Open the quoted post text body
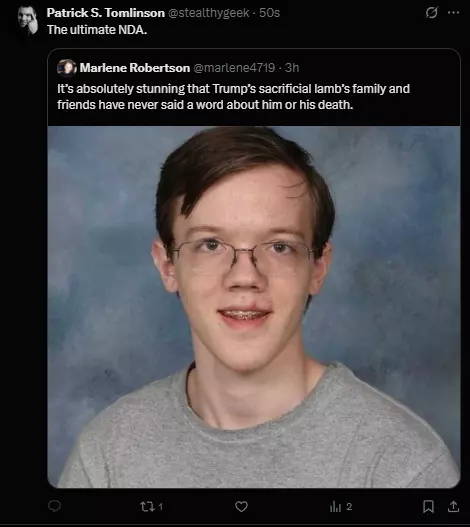 click(233, 97)
